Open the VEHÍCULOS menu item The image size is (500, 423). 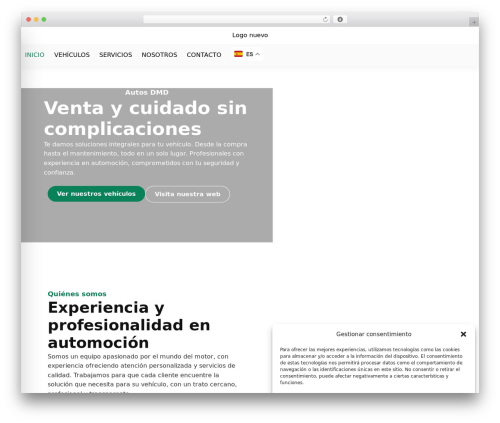tap(72, 55)
